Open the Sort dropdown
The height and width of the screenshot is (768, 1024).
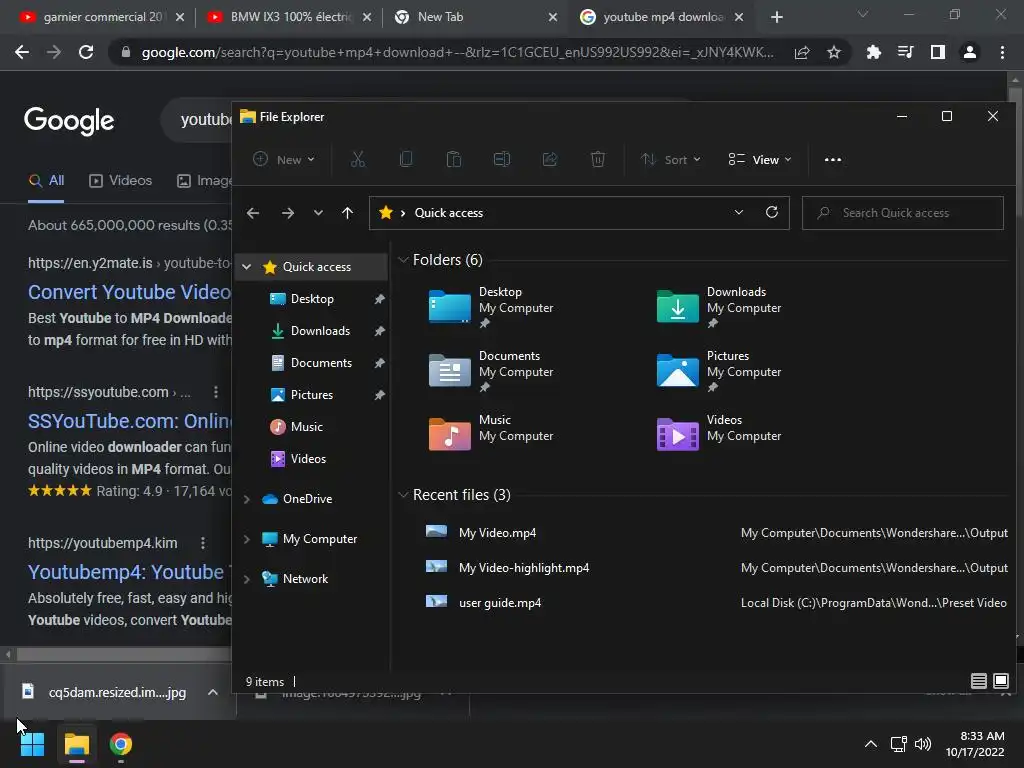coord(671,159)
